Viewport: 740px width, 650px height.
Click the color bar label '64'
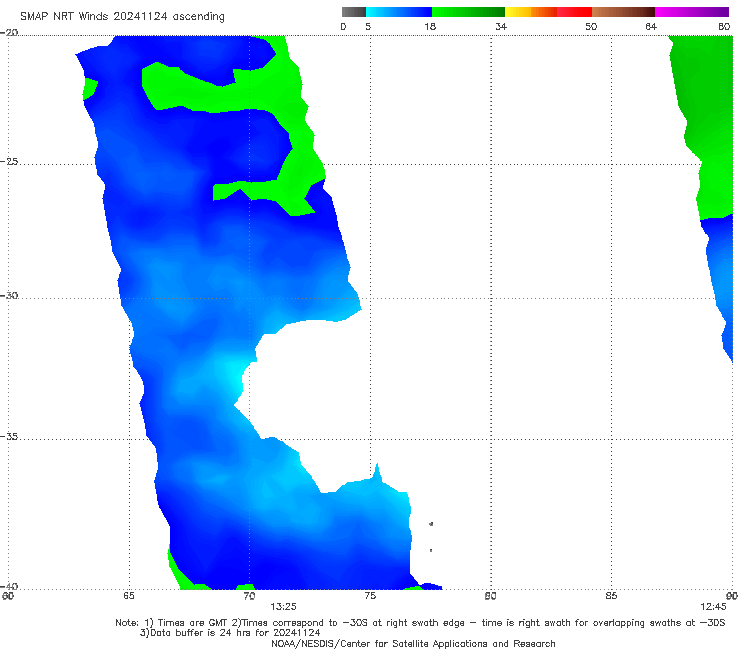pos(651,26)
